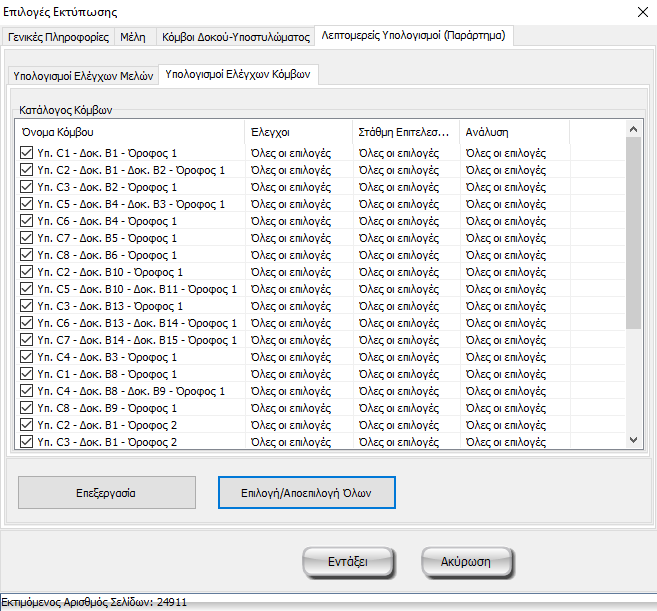Uncheck the 'Υπ. C1 - Δοκ. B1 - Όροφος 1' checkbox
This screenshot has height=611, width=657.
26,153
